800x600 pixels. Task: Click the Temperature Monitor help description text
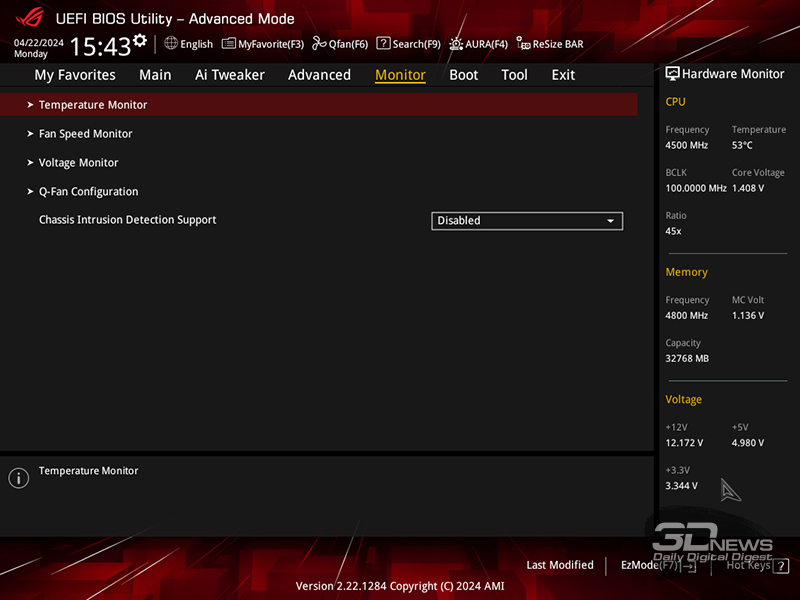click(x=88, y=471)
